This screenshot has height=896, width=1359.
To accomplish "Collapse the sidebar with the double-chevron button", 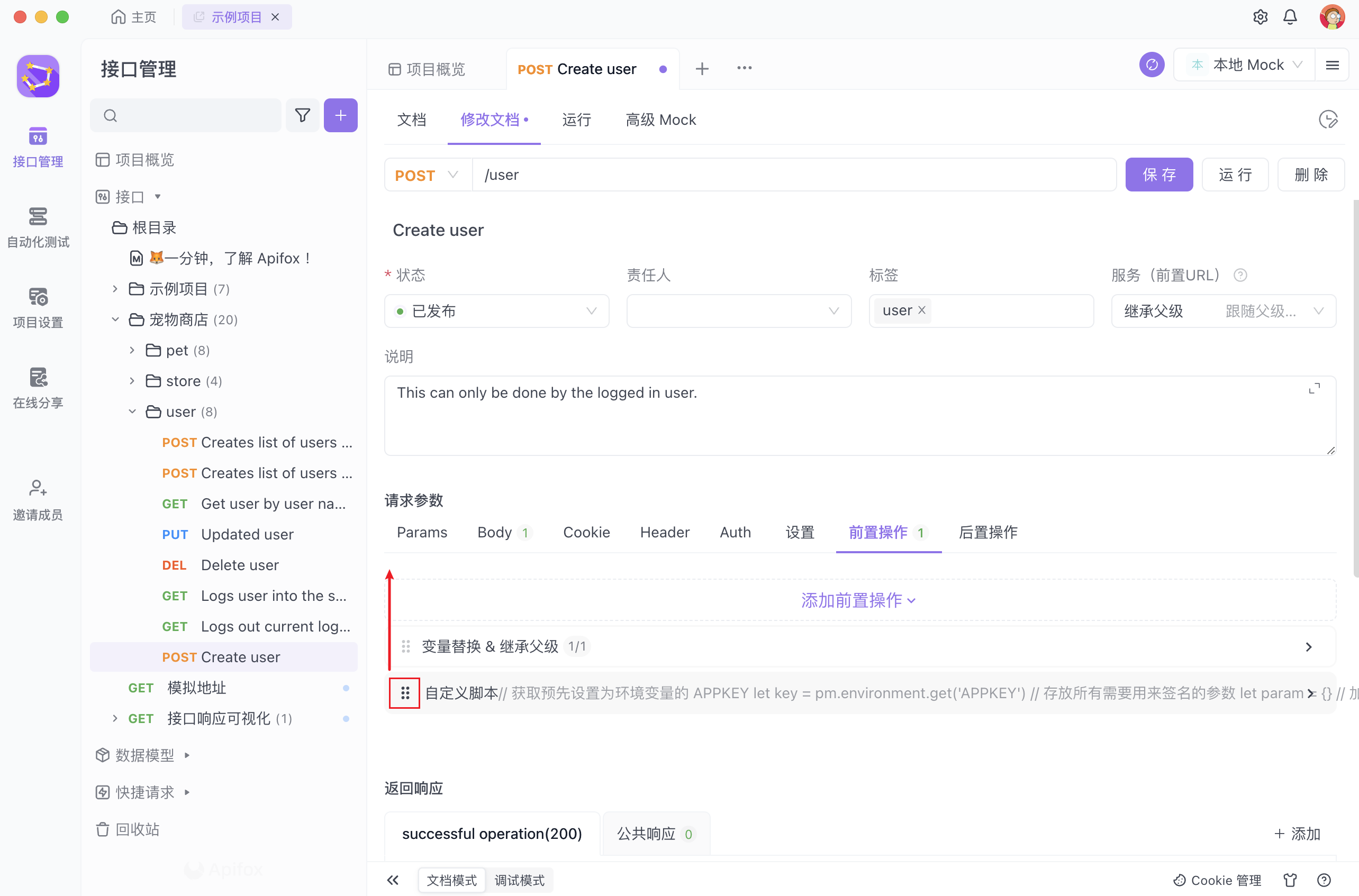I will pos(393,880).
